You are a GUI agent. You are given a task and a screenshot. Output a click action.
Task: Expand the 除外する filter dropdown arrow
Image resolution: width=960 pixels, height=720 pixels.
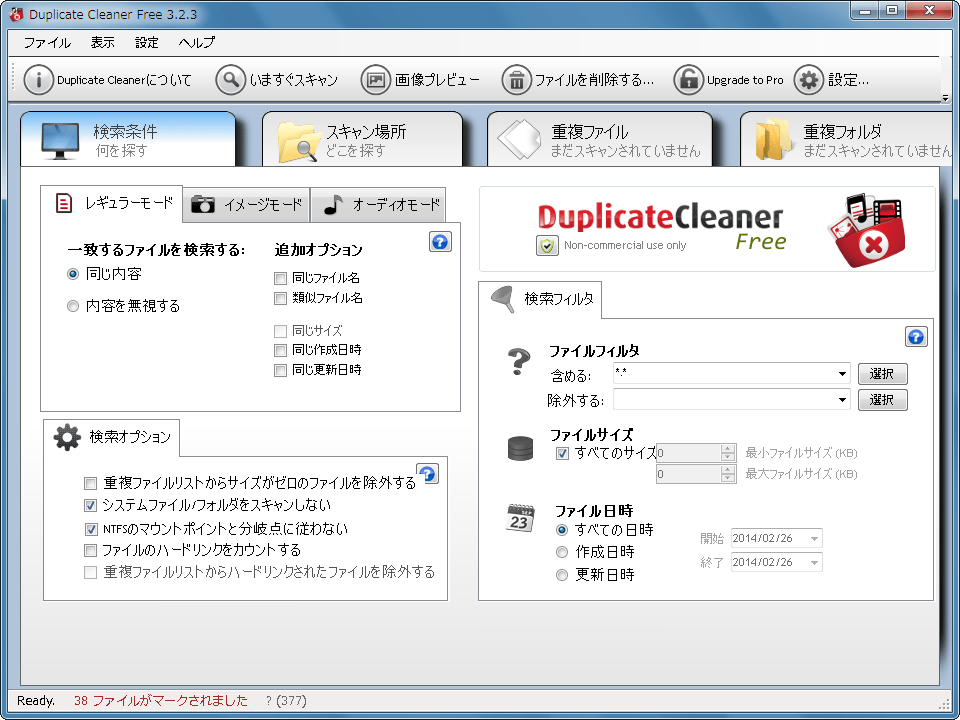coord(842,400)
